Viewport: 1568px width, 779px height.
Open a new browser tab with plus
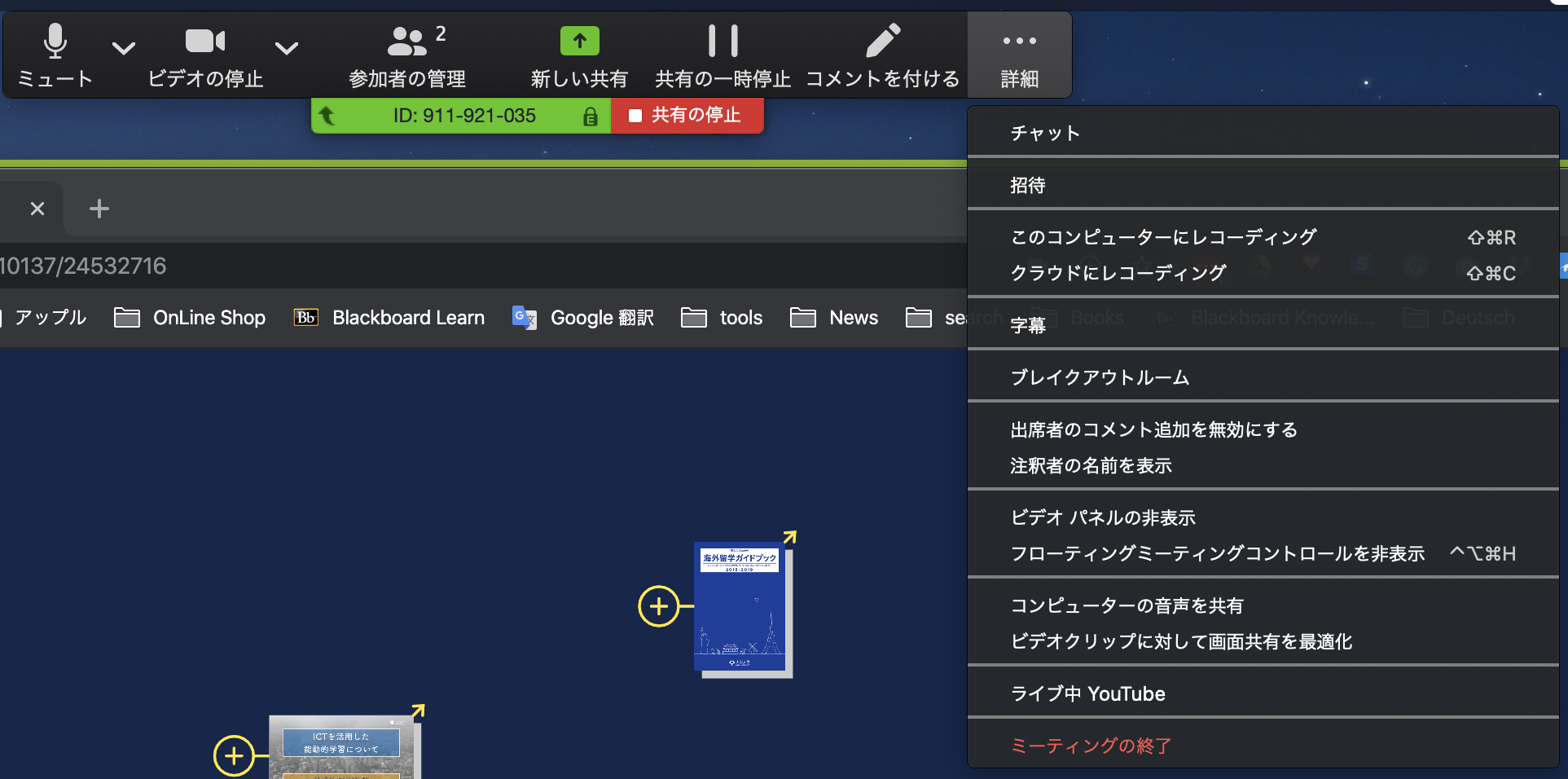[x=99, y=209]
